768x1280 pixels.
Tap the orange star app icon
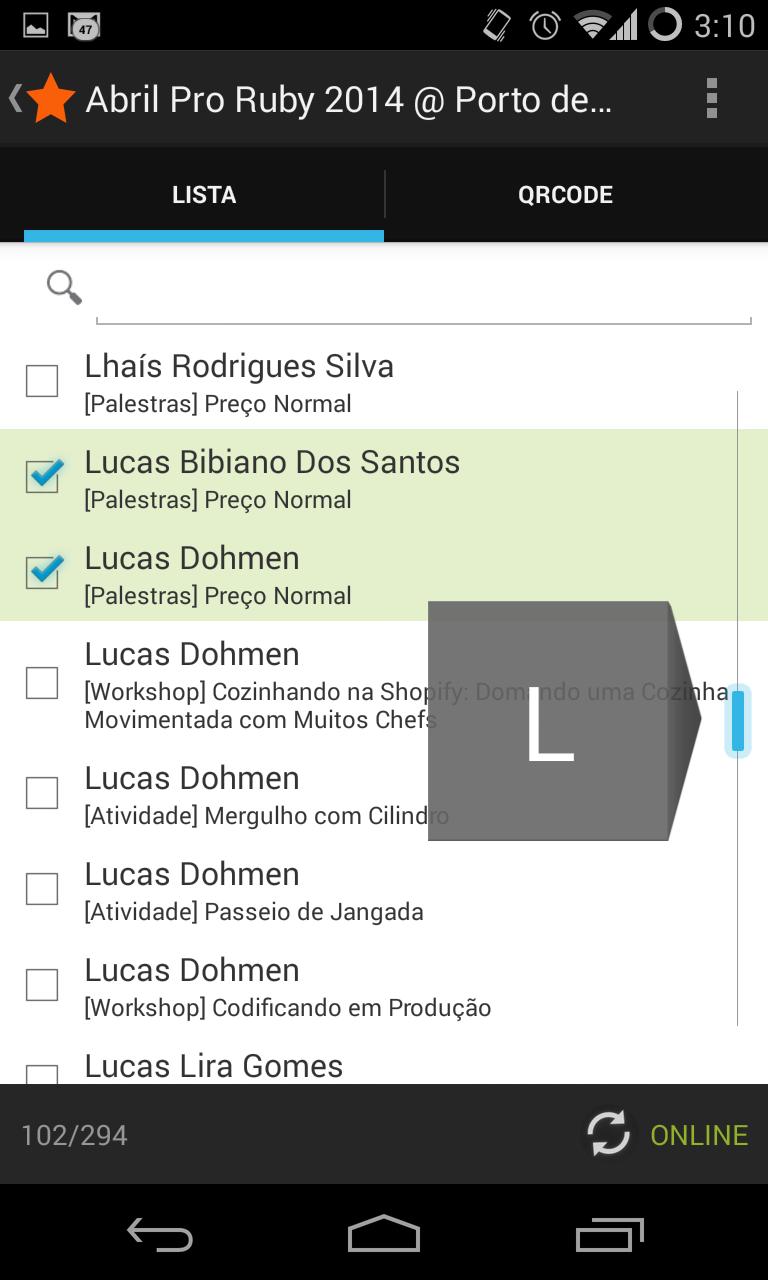click(51, 99)
